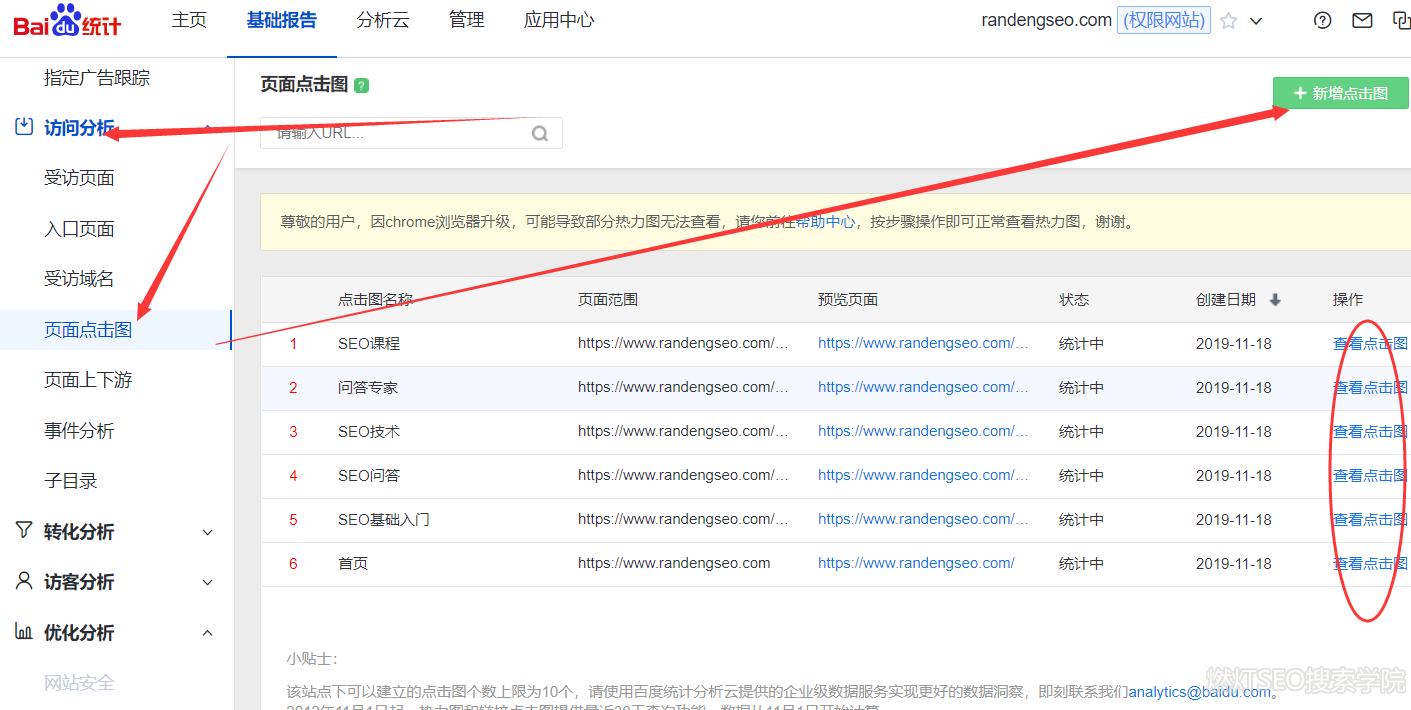Image resolution: width=1411 pixels, height=710 pixels.
Task: Open preview page link for SEO课程
Action: tap(923, 343)
